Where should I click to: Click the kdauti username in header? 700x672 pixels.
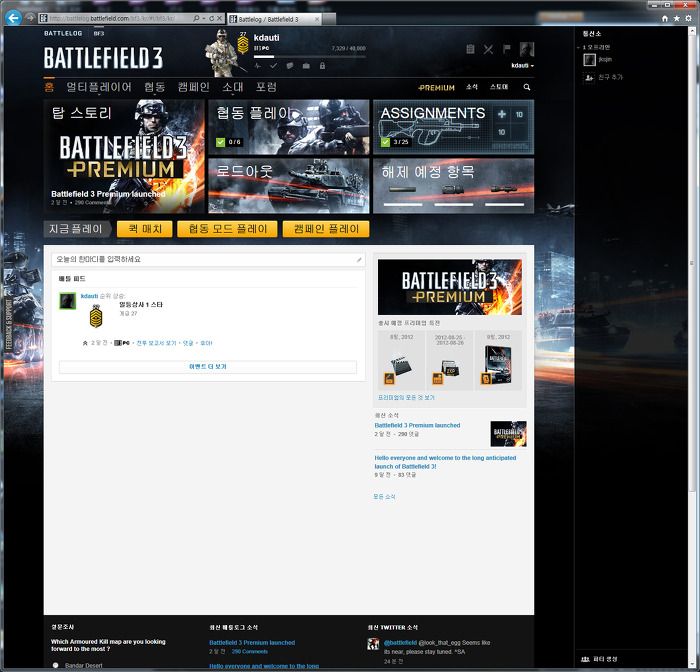pyautogui.click(x=267, y=38)
